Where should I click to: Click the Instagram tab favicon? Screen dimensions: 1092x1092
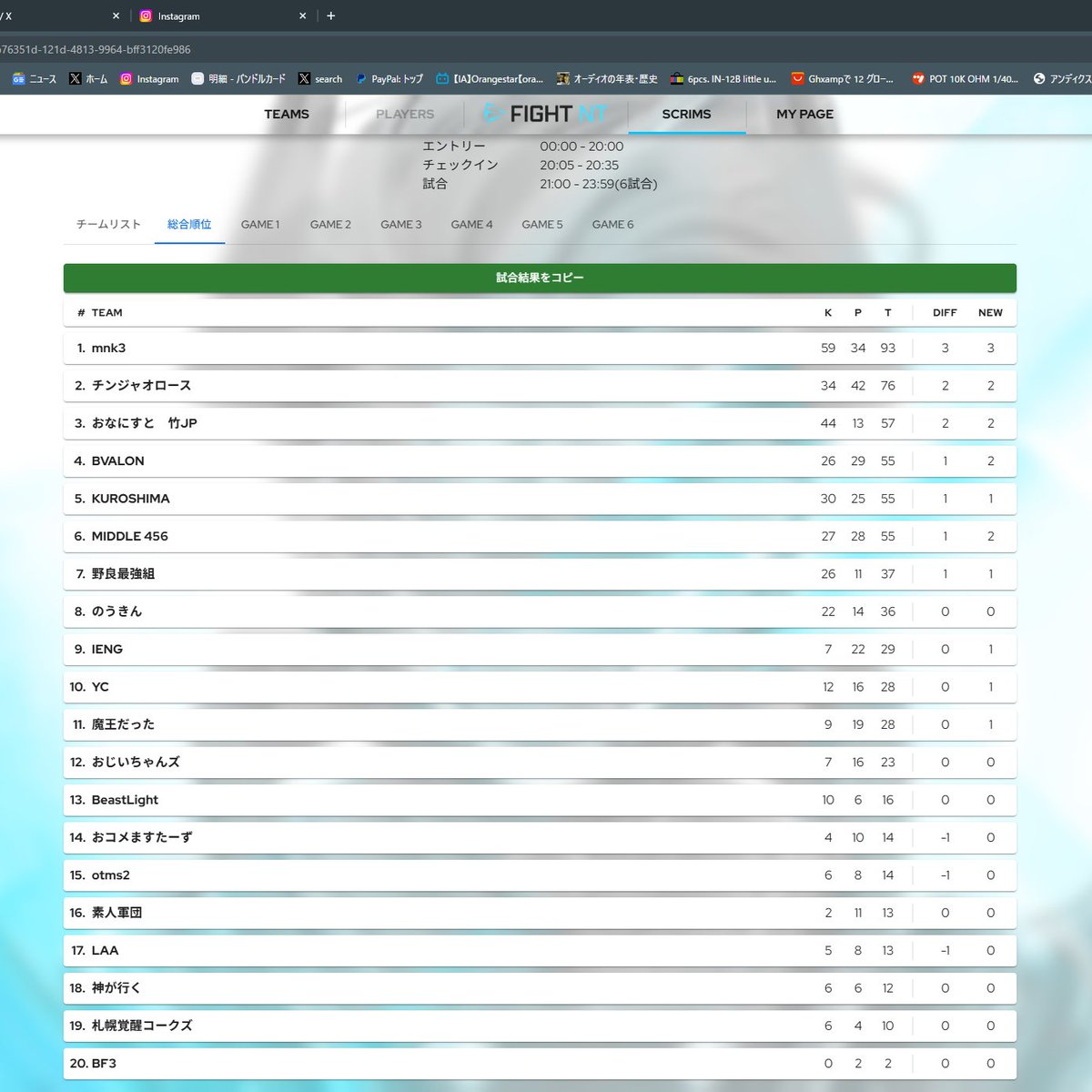(x=146, y=15)
